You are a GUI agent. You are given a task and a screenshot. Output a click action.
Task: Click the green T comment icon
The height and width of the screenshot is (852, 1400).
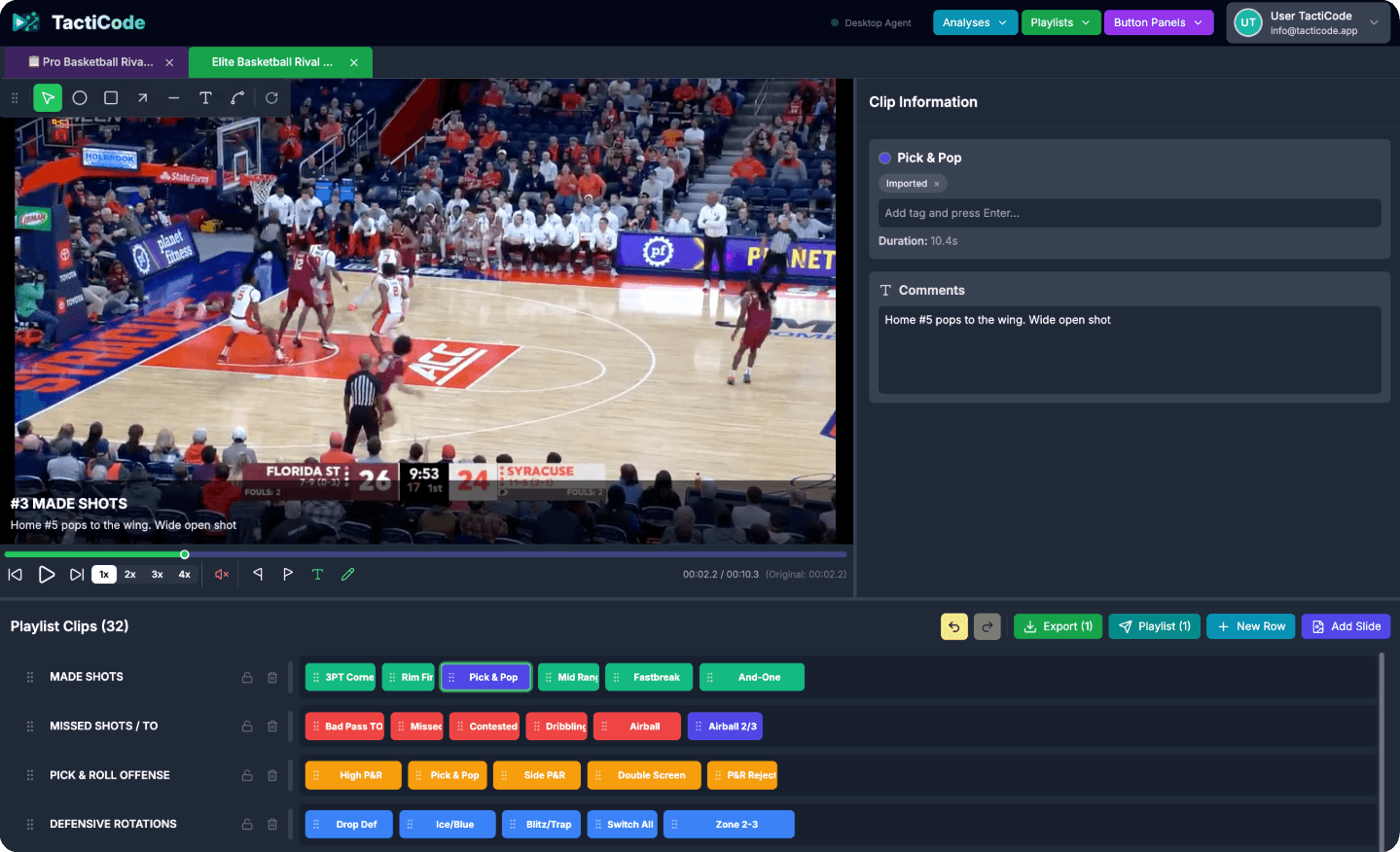pos(317,574)
